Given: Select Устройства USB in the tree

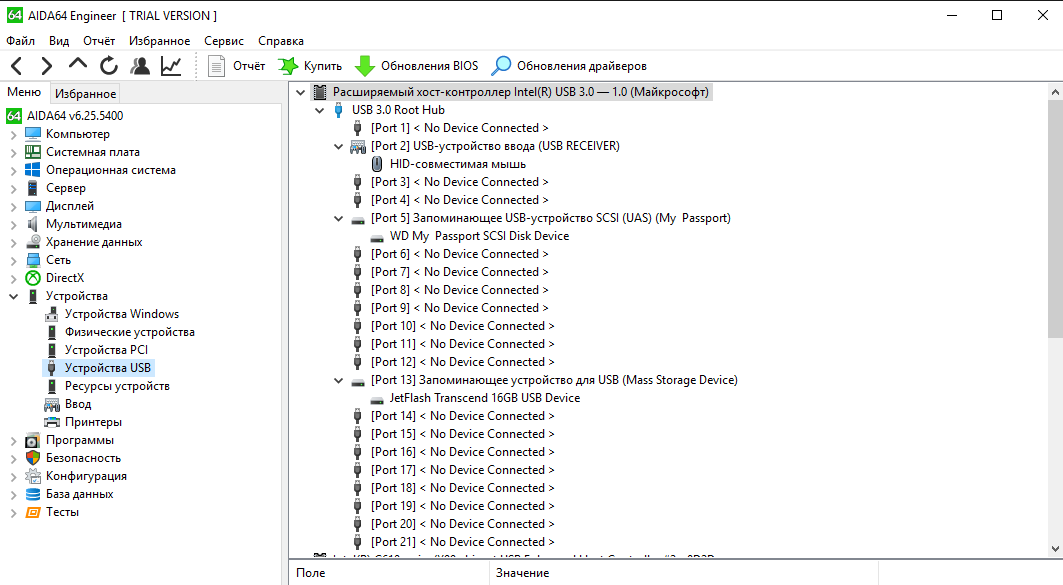Looking at the screenshot, I should tap(108, 368).
